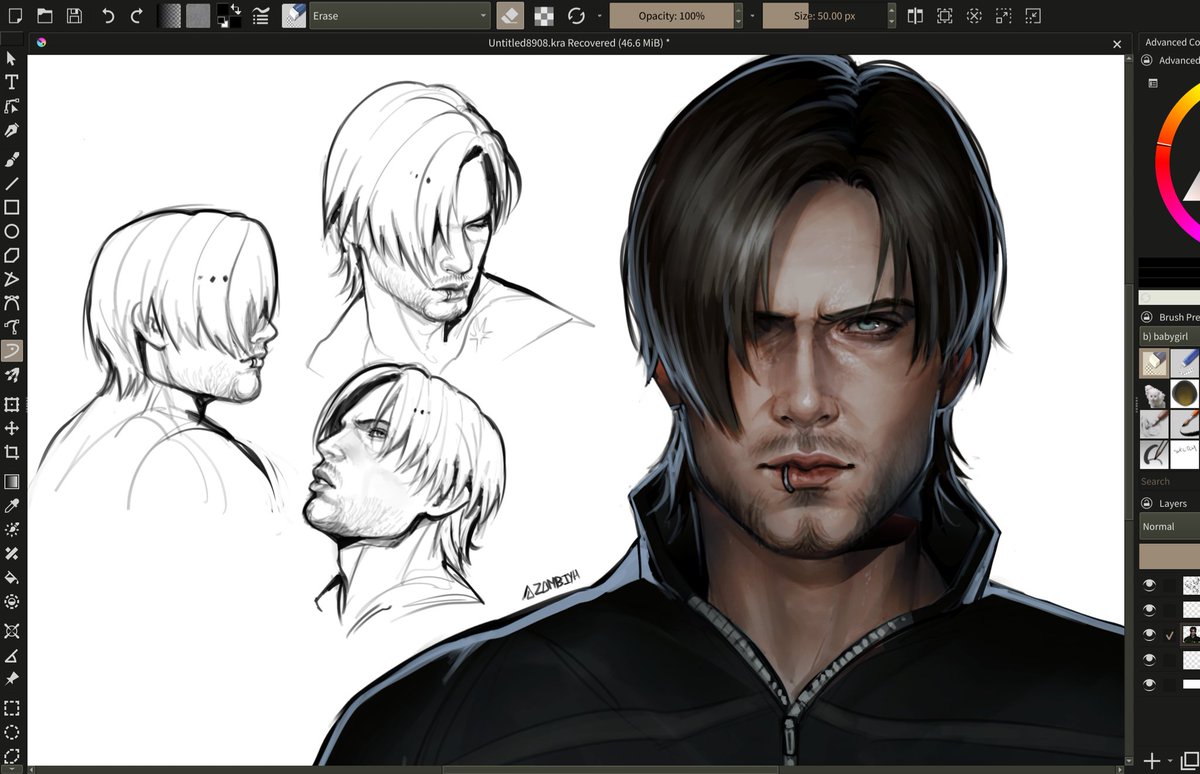Toggle visibility of portrait thumbnail layer
The width and height of the screenshot is (1200, 774).
pos(1149,634)
